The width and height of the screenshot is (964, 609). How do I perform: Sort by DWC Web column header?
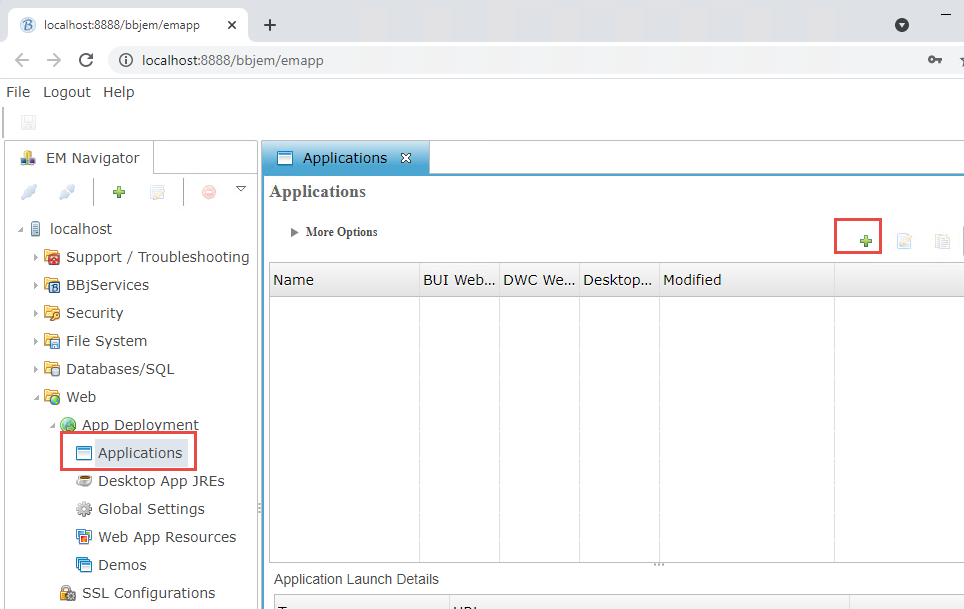pyautogui.click(x=539, y=280)
